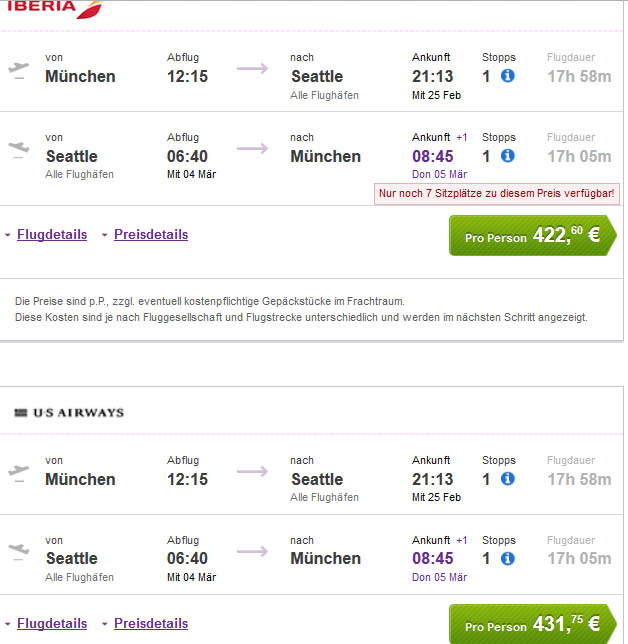
Task: Click the purple arrow in Iberia outbound row
Action: (253, 68)
